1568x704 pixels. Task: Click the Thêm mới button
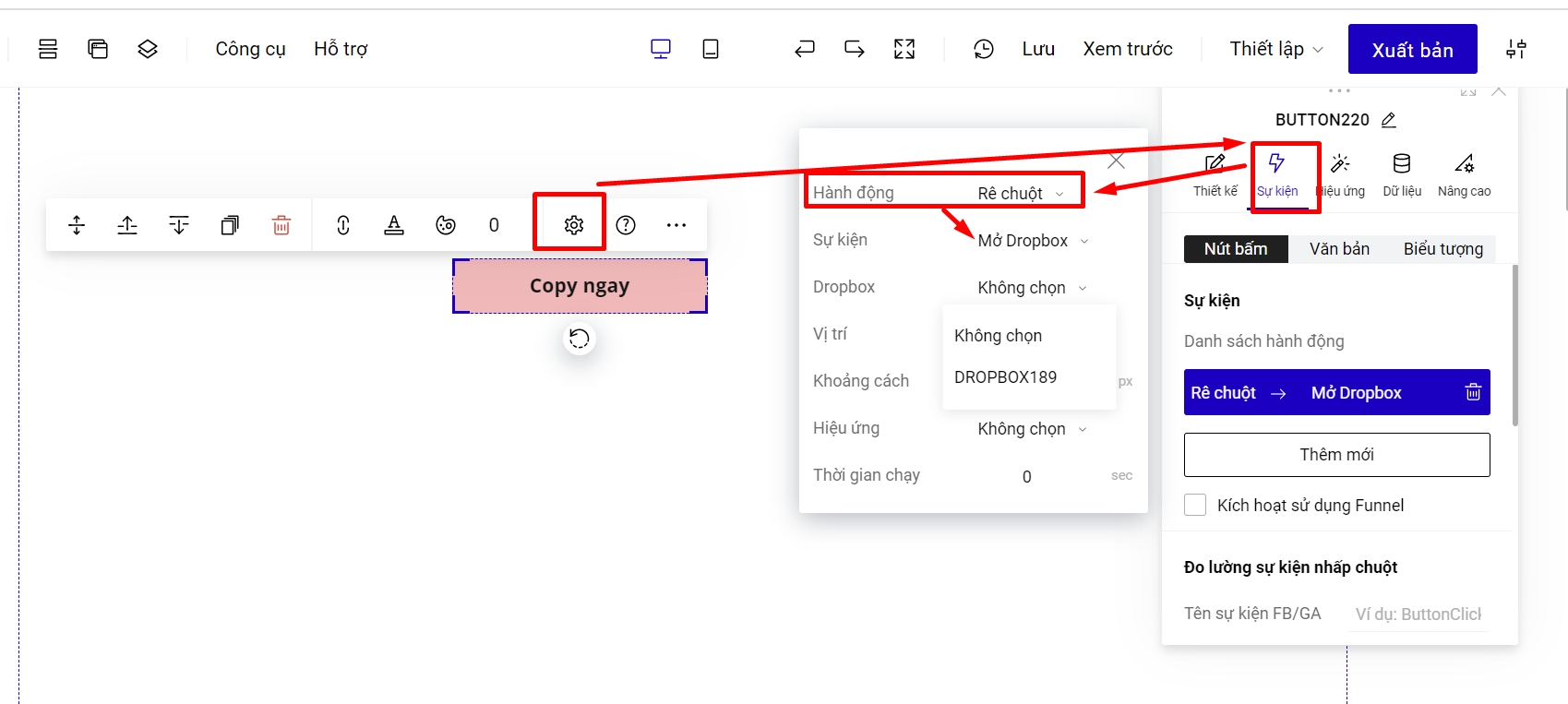[x=1336, y=455]
